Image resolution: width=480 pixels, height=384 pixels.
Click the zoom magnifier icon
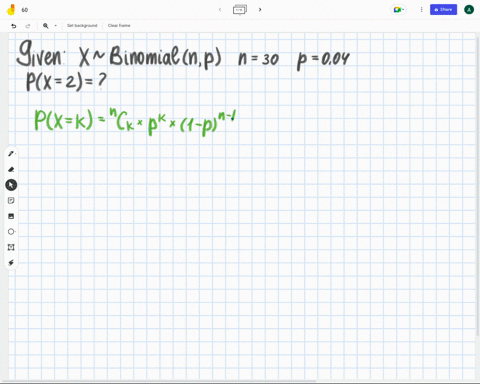[46, 26]
